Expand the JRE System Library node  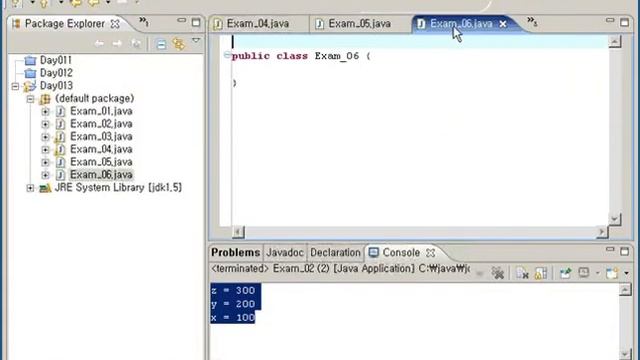[30, 188]
